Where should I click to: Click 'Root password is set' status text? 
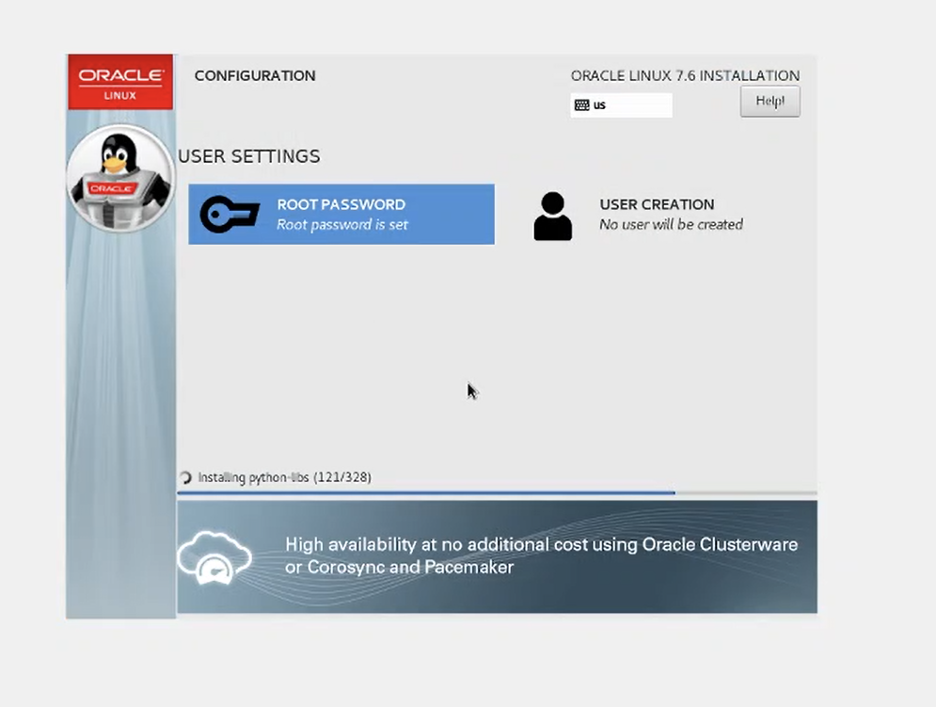pyautogui.click(x=342, y=225)
